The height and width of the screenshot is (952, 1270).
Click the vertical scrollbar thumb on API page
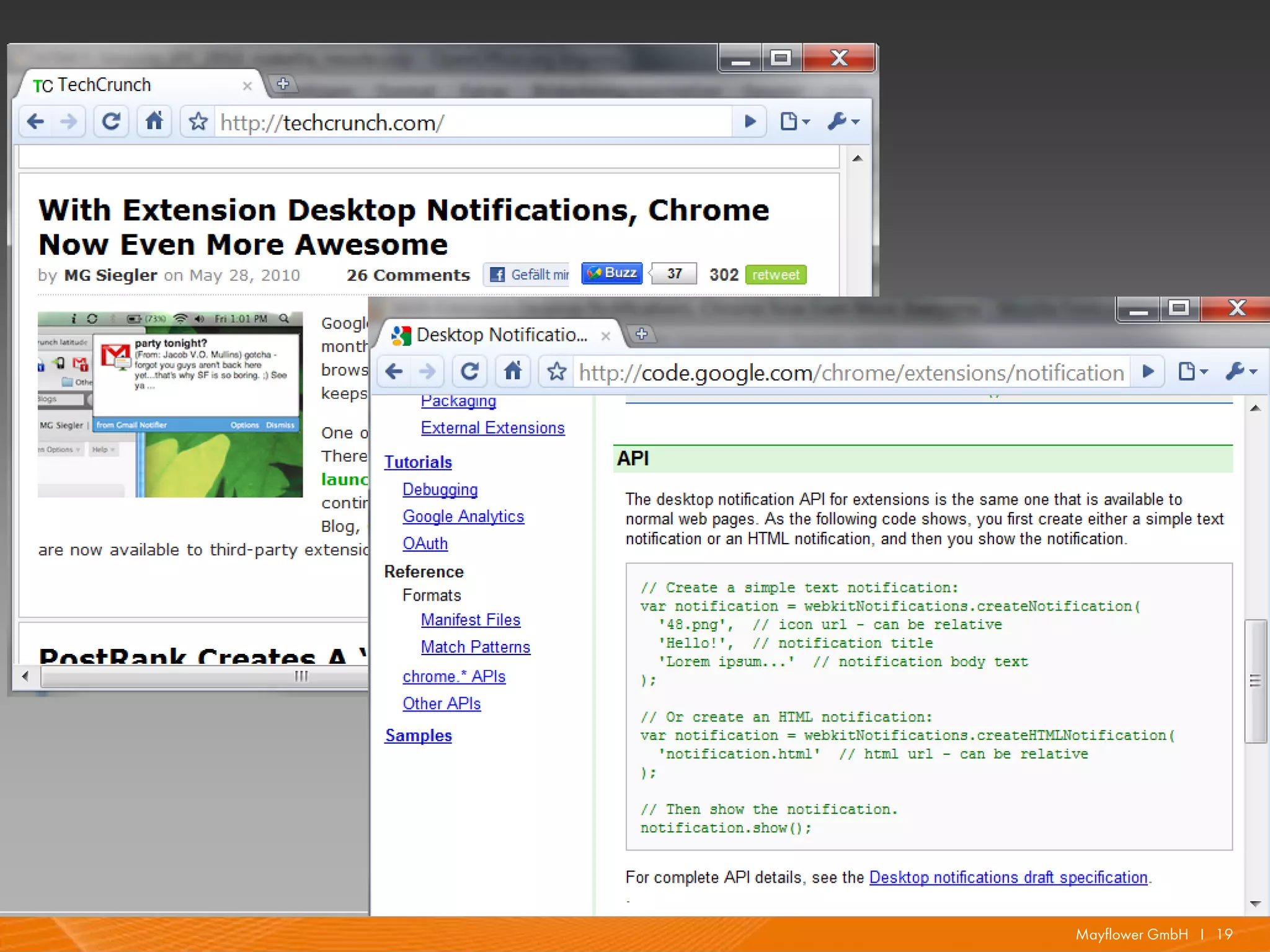pyautogui.click(x=1255, y=681)
